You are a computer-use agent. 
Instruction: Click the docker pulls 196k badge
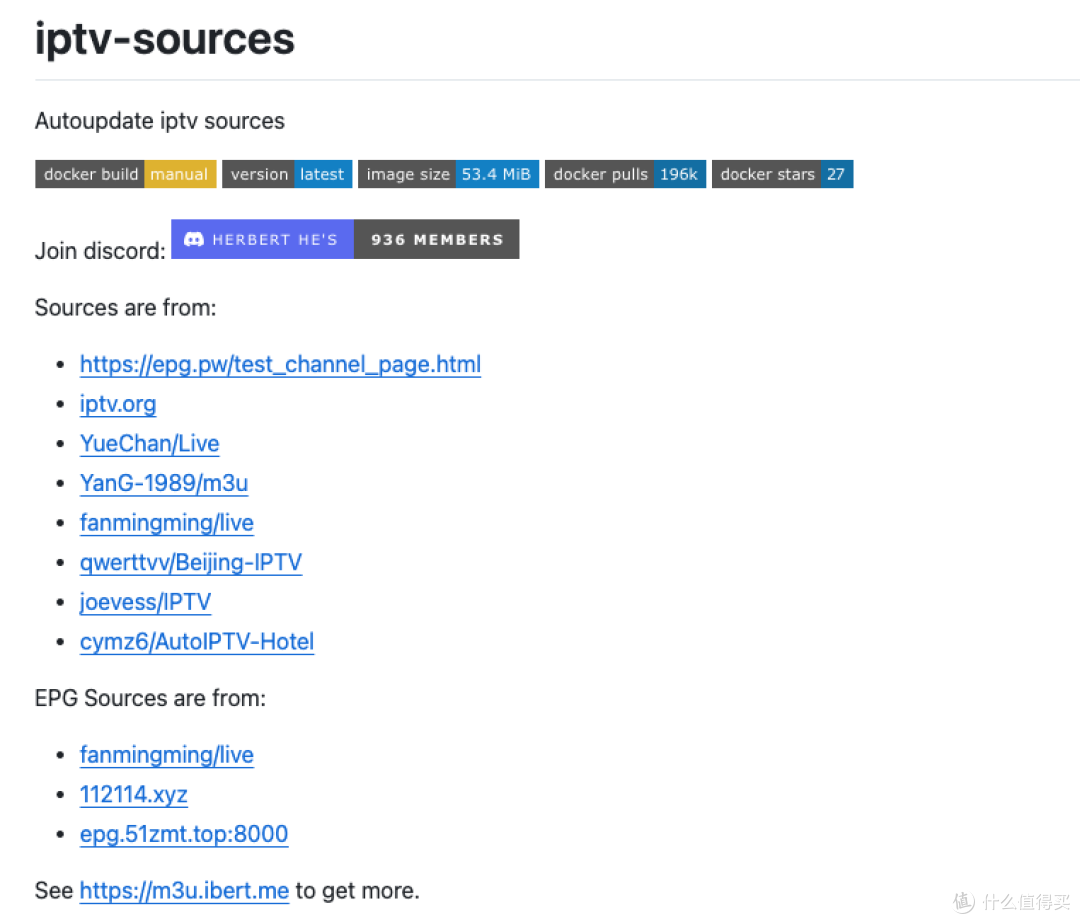coord(625,174)
